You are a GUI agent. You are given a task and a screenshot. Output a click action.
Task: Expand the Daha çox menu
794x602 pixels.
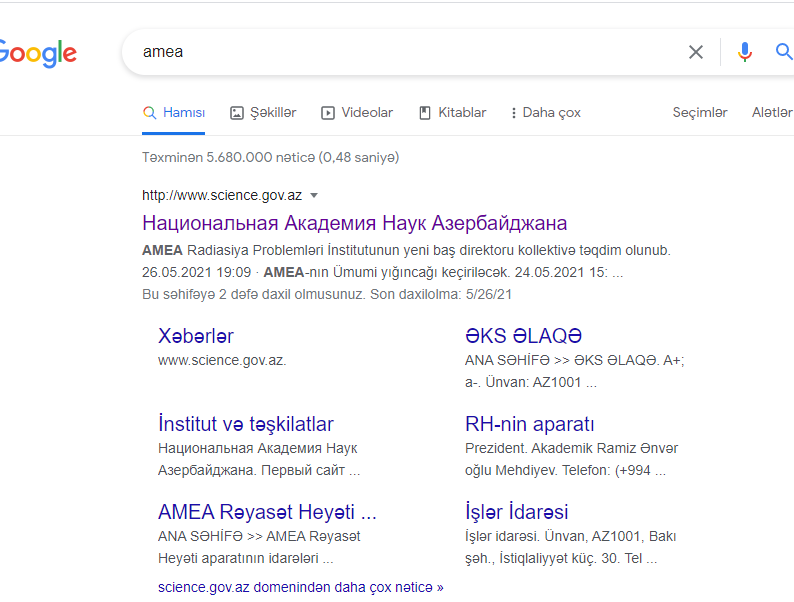(546, 112)
